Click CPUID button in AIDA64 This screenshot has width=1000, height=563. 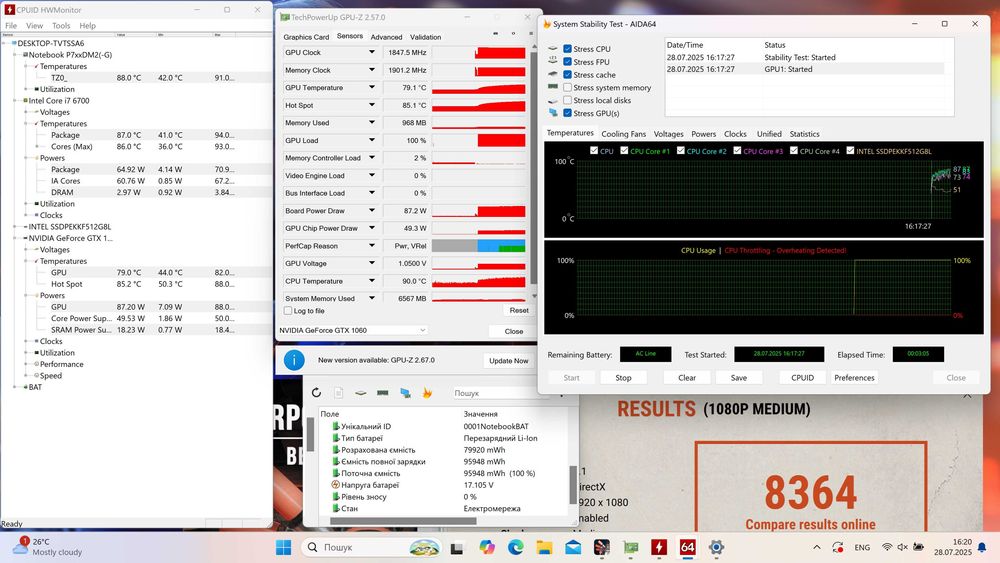pos(802,377)
